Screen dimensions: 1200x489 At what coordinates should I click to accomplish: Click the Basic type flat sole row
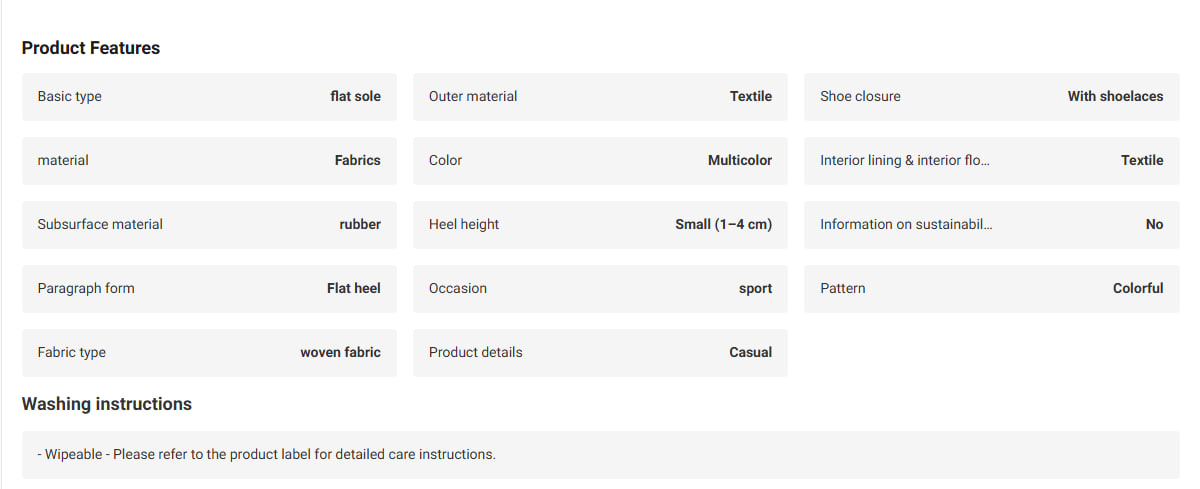coord(209,97)
